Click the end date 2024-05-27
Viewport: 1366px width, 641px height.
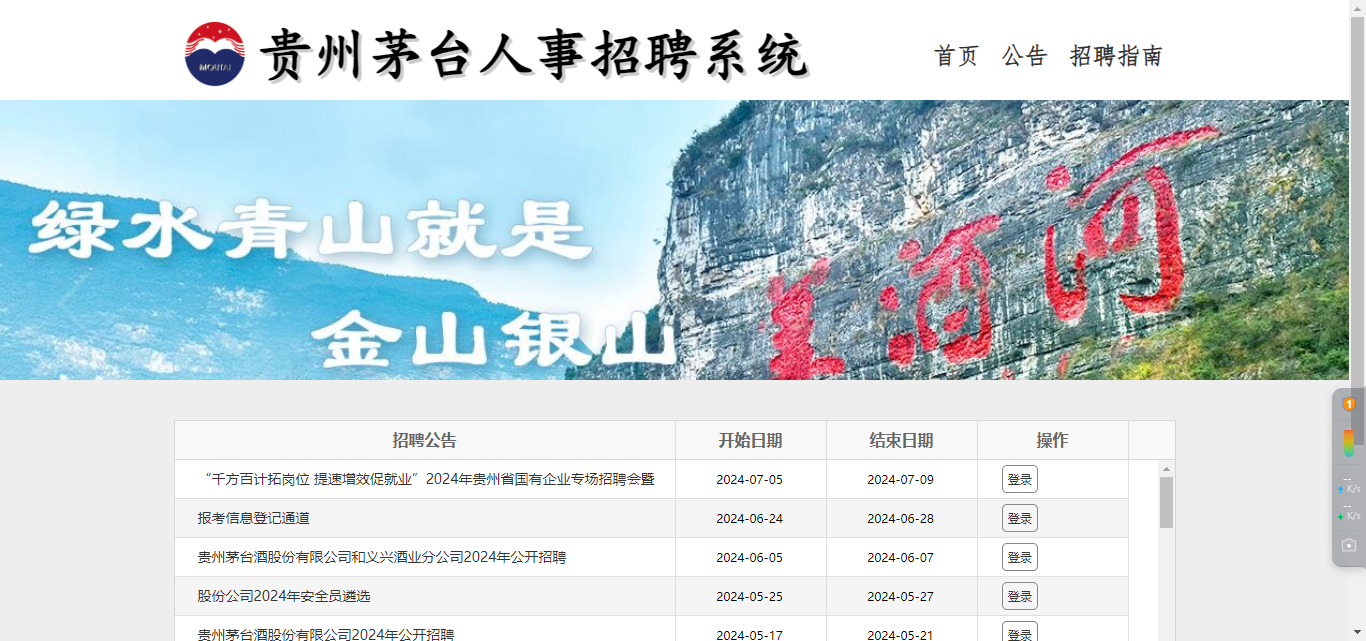pyautogui.click(x=901, y=596)
